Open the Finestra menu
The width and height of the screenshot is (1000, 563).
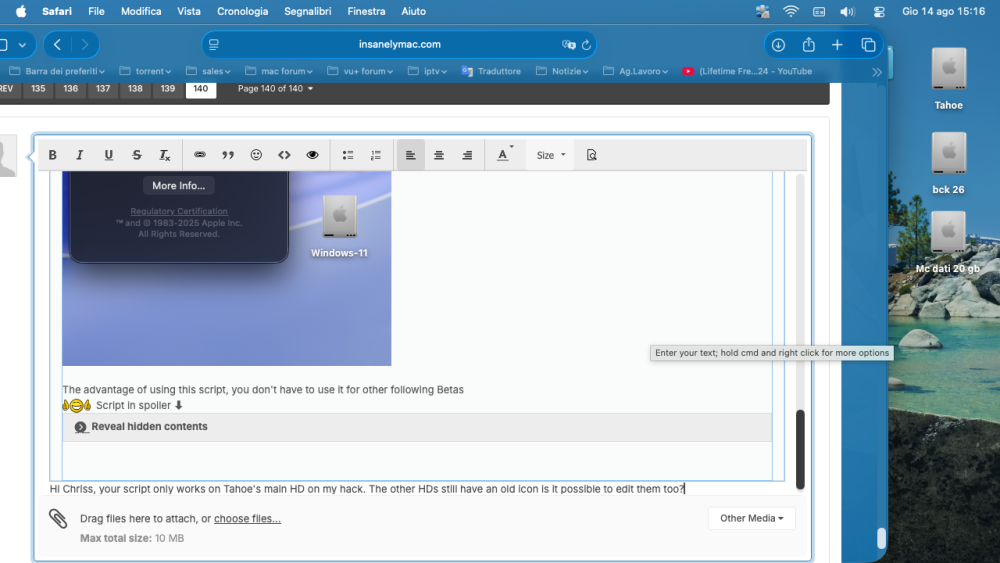click(x=366, y=11)
